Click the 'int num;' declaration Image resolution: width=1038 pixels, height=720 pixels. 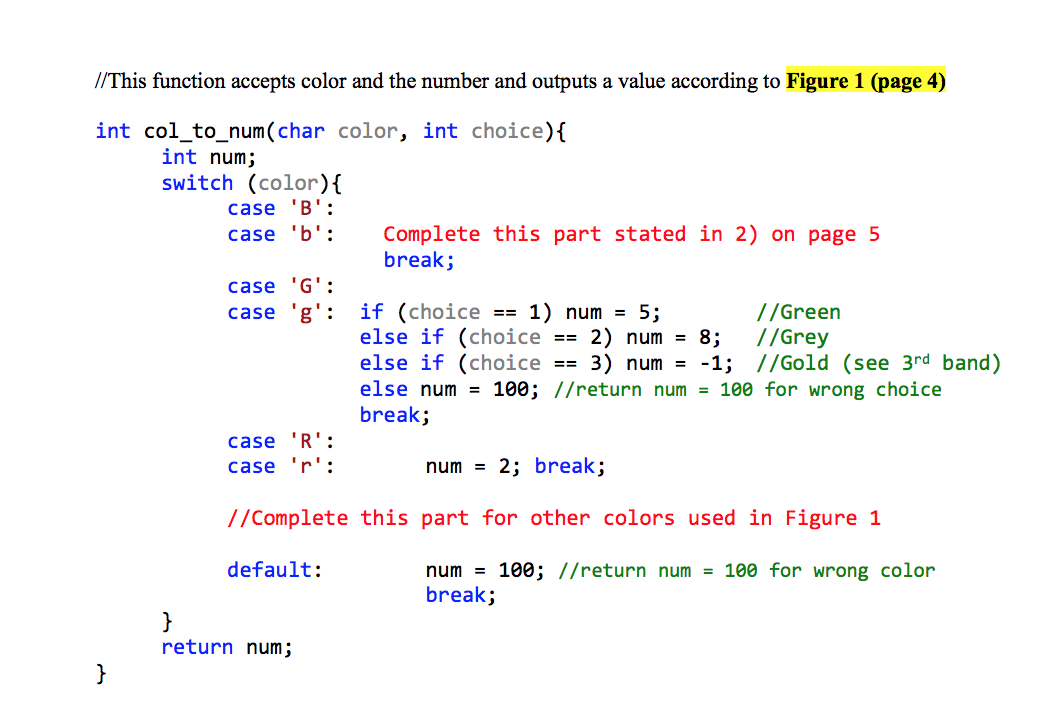tap(209, 158)
